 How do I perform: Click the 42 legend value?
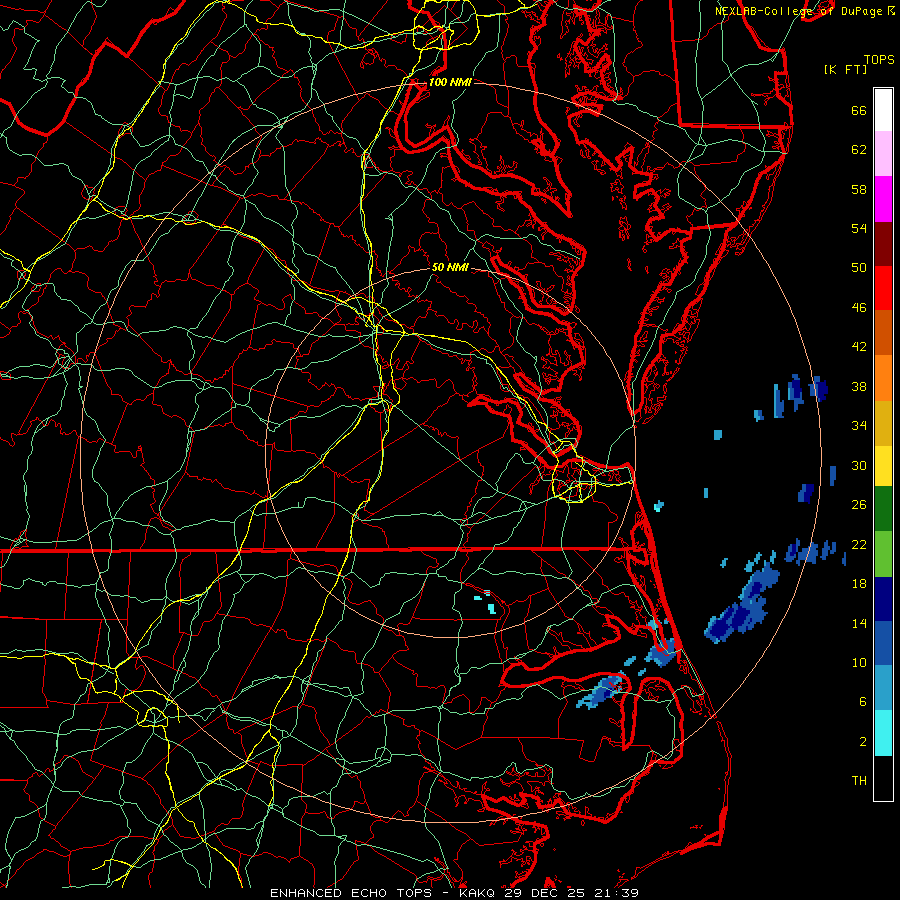(x=859, y=346)
